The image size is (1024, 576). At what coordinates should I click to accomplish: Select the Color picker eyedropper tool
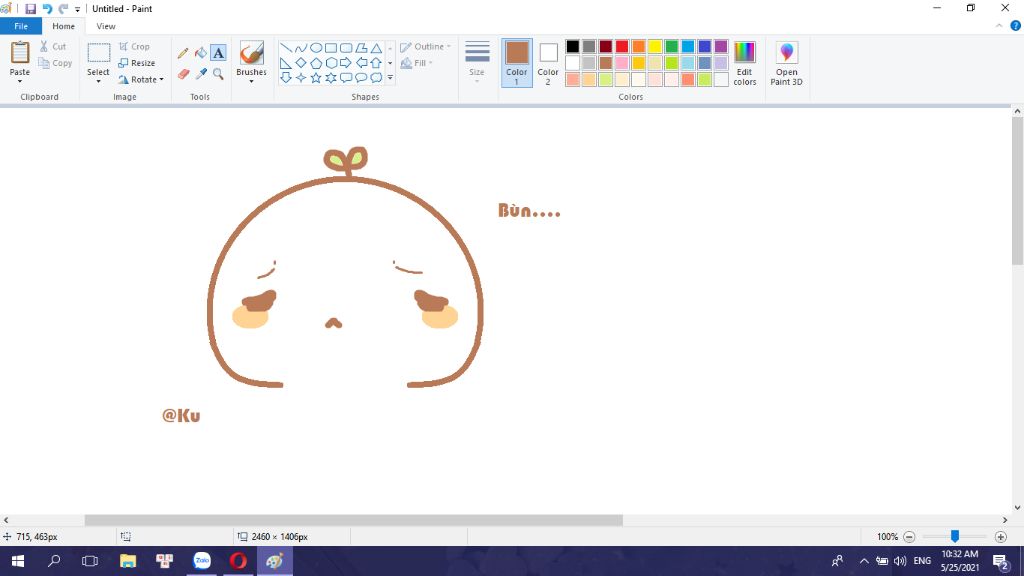pyautogui.click(x=201, y=74)
